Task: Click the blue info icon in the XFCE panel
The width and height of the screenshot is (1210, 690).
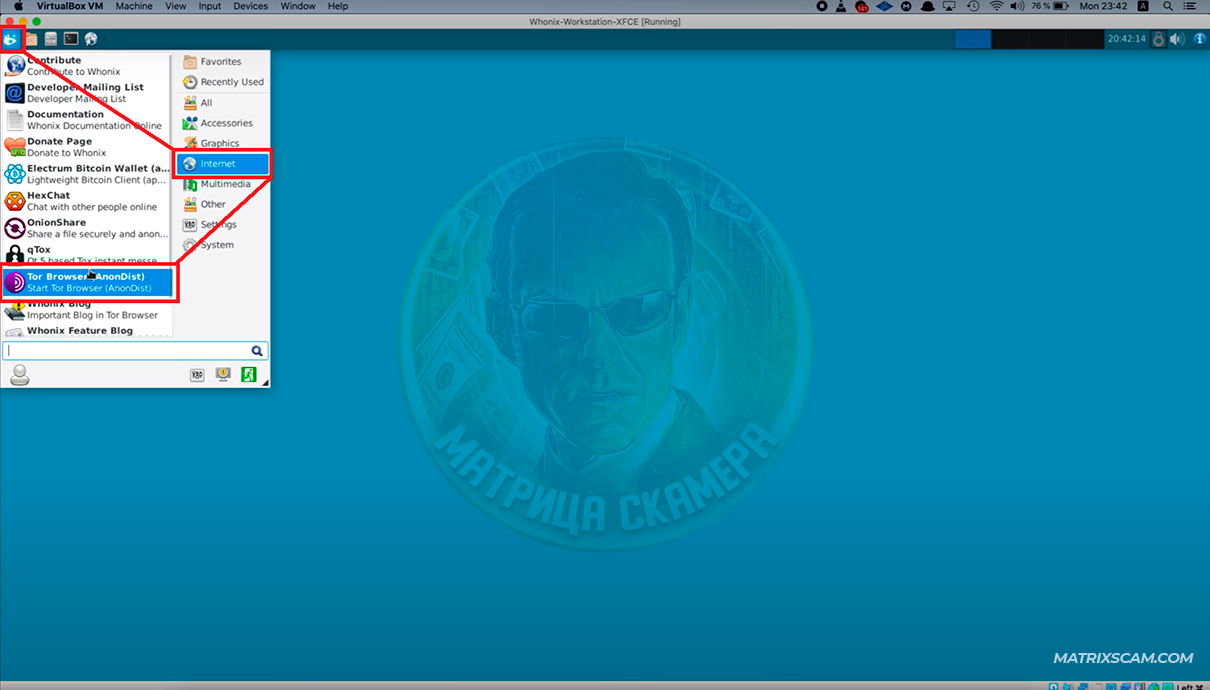Action: [1199, 39]
